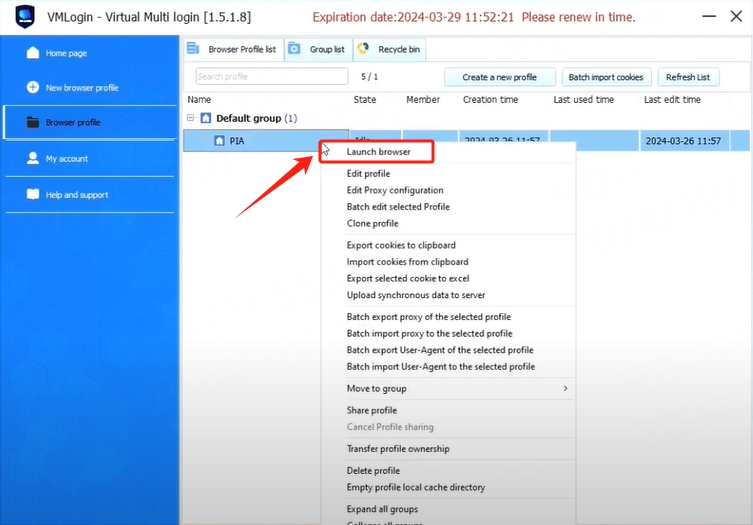The width and height of the screenshot is (753, 525).
Task: Click Create a new profile button
Action: 499,77
